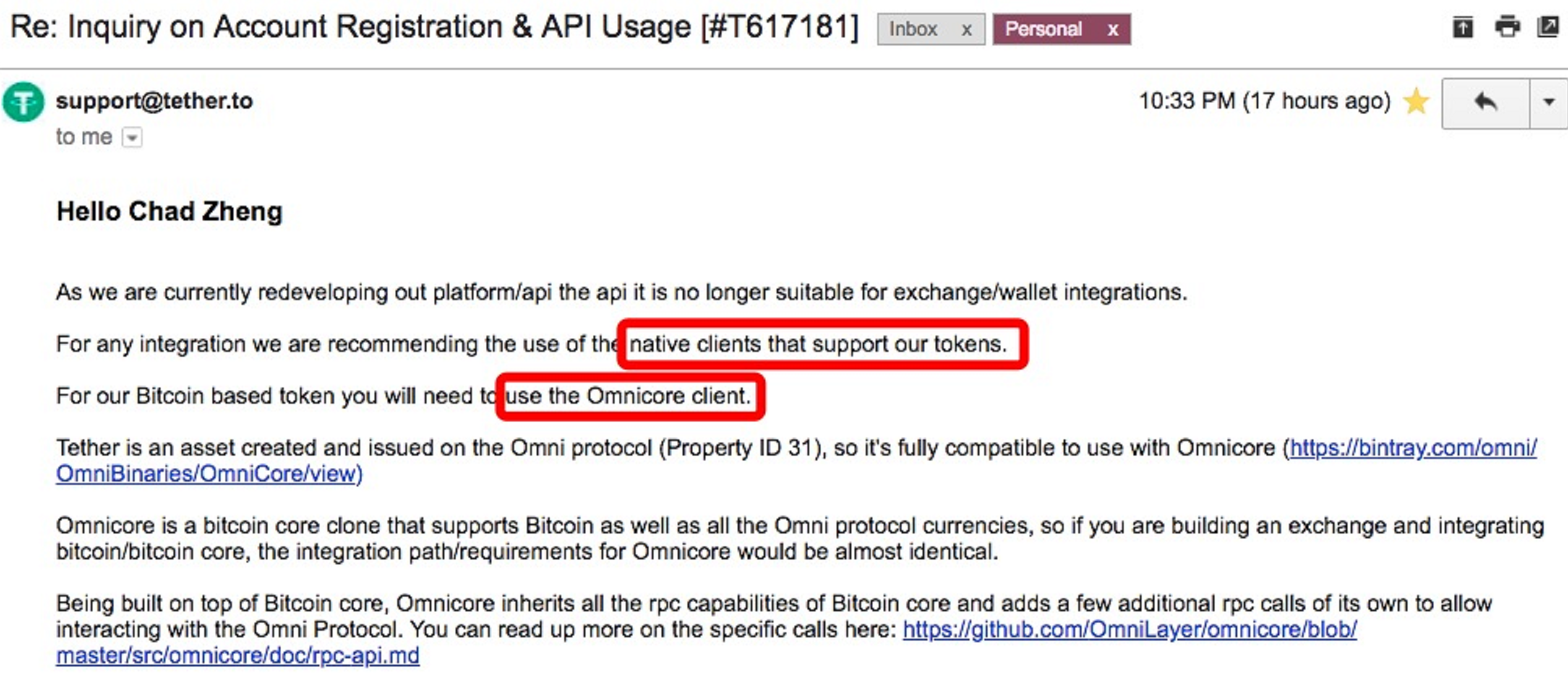Click the green Tether sender avatar

23,102
